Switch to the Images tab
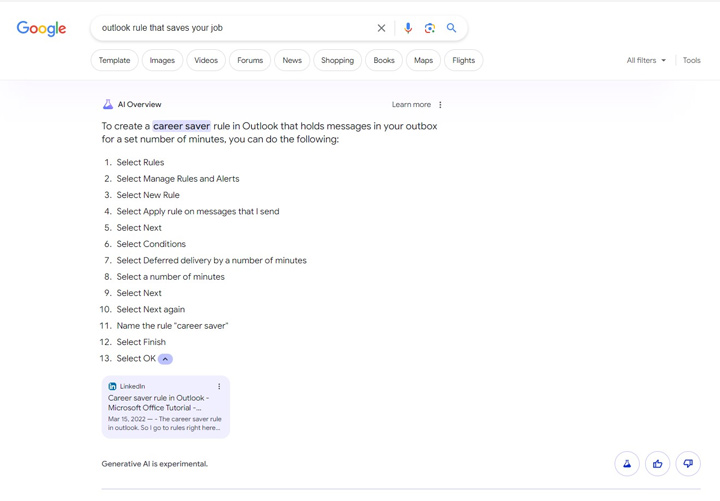 coord(162,61)
